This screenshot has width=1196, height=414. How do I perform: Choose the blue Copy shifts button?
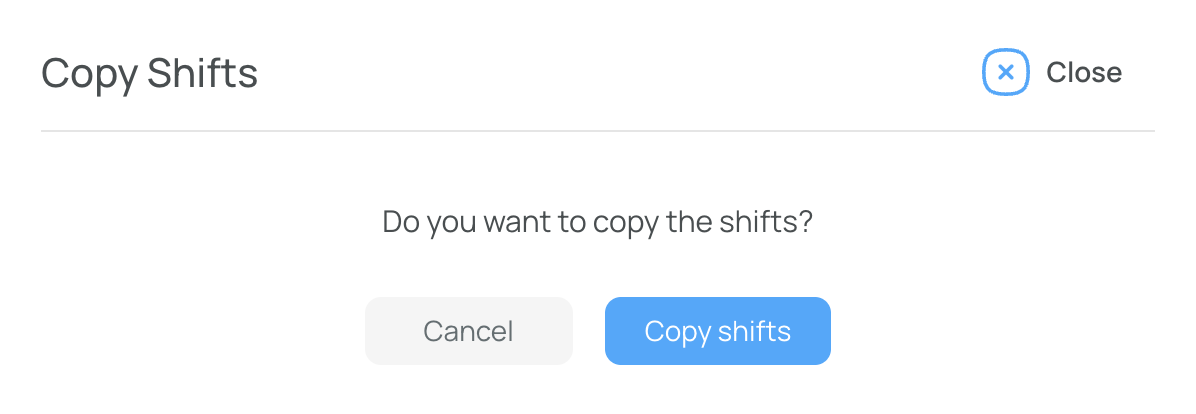click(718, 331)
